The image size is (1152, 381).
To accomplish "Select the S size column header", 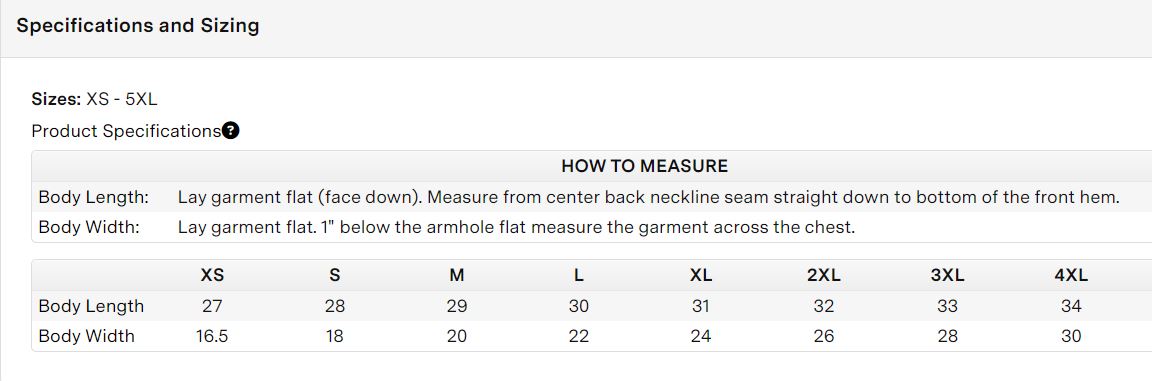I will pos(335,276).
